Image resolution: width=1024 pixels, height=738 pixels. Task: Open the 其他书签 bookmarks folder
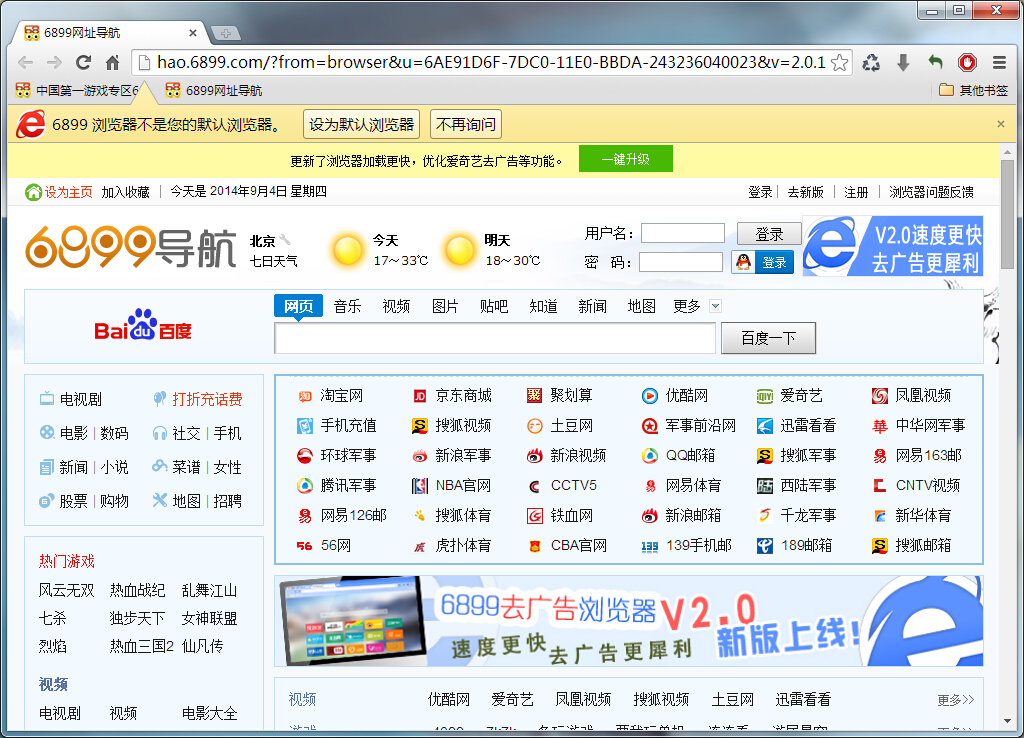pyautogui.click(x=974, y=90)
